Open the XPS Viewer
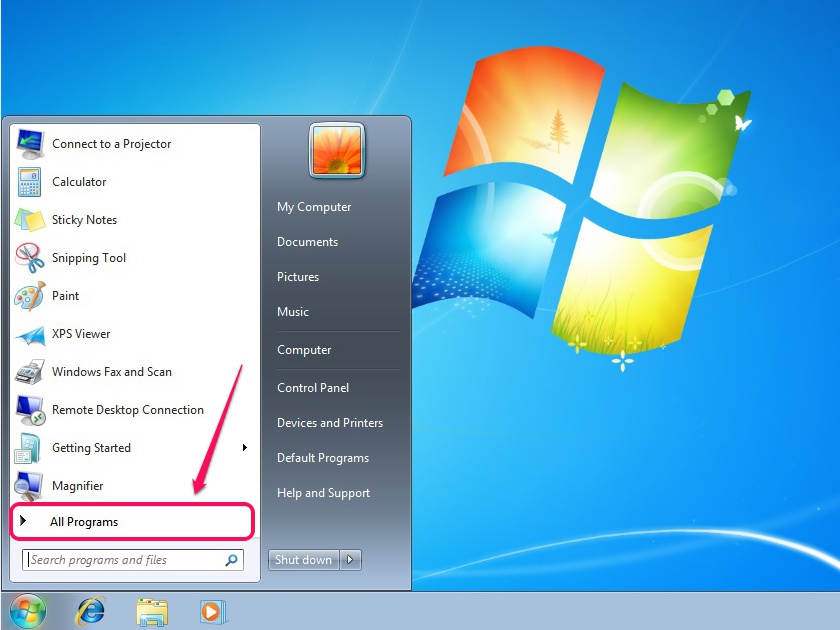Viewport: 840px width, 630px height. [x=80, y=334]
